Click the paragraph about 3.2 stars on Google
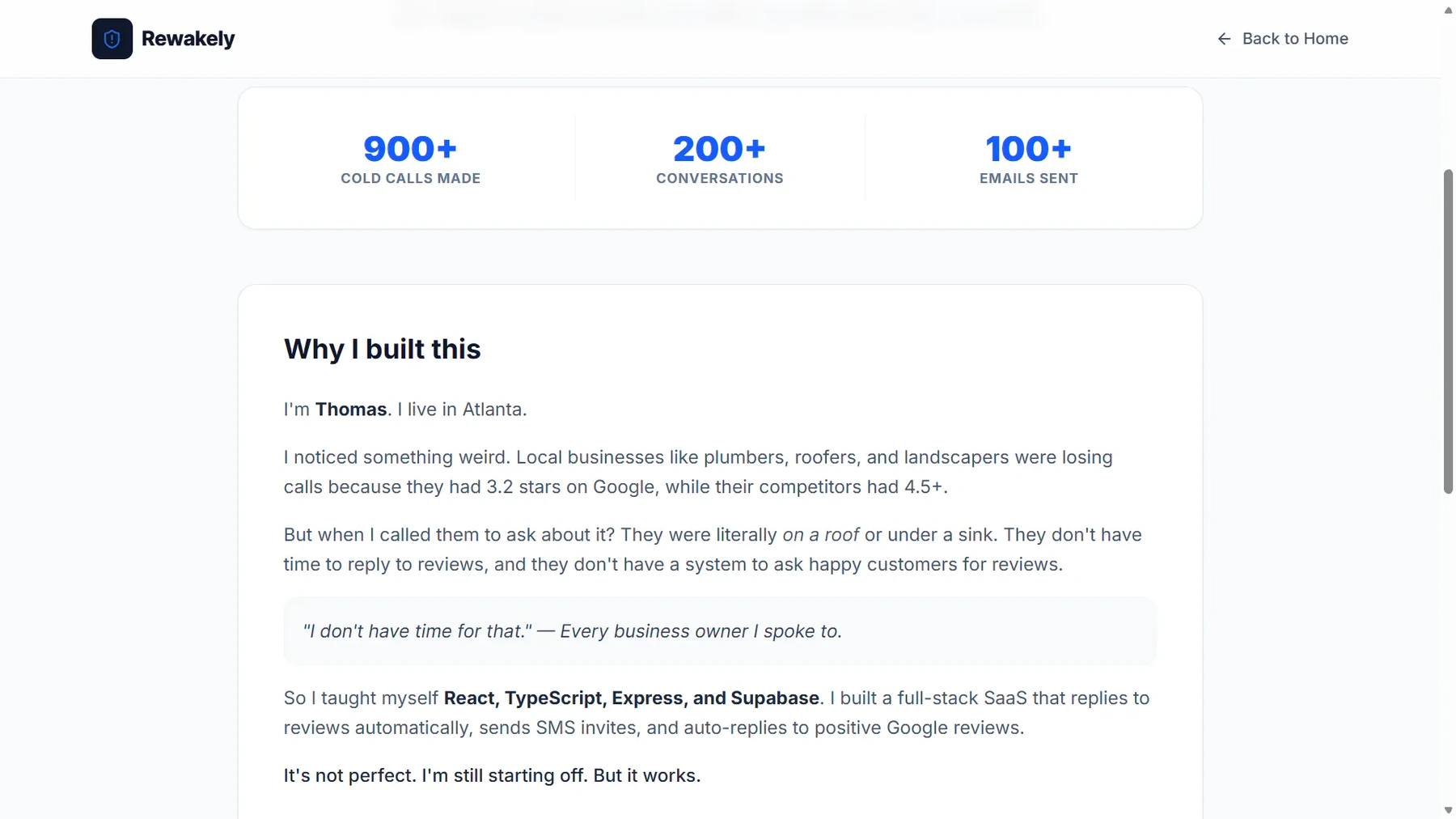This screenshot has width=1456, height=819. click(x=698, y=472)
